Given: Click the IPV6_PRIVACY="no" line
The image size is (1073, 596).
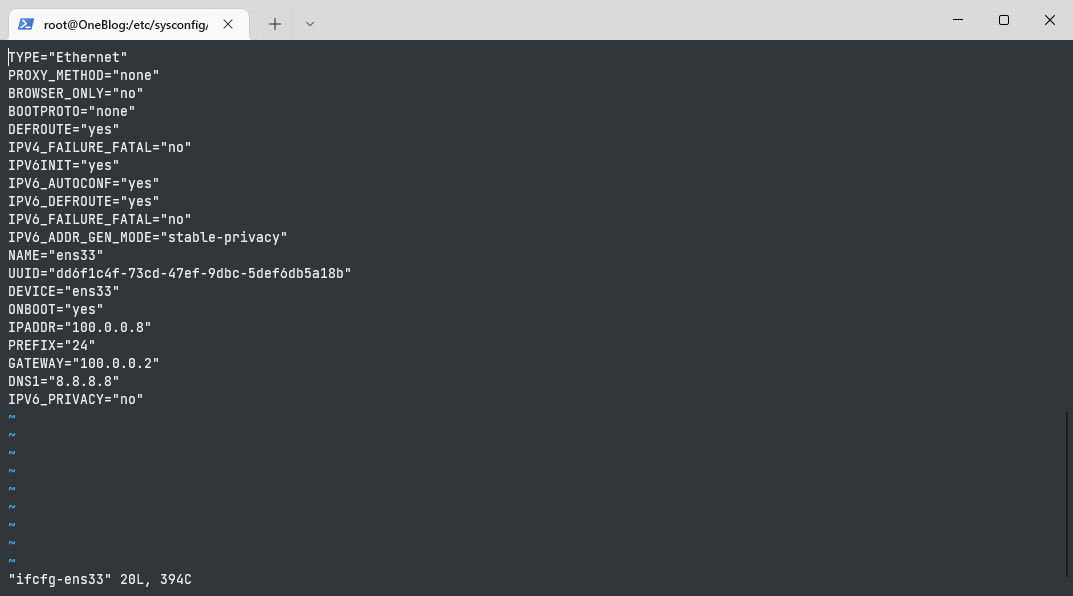Looking at the screenshot, I should click(76, 399).
